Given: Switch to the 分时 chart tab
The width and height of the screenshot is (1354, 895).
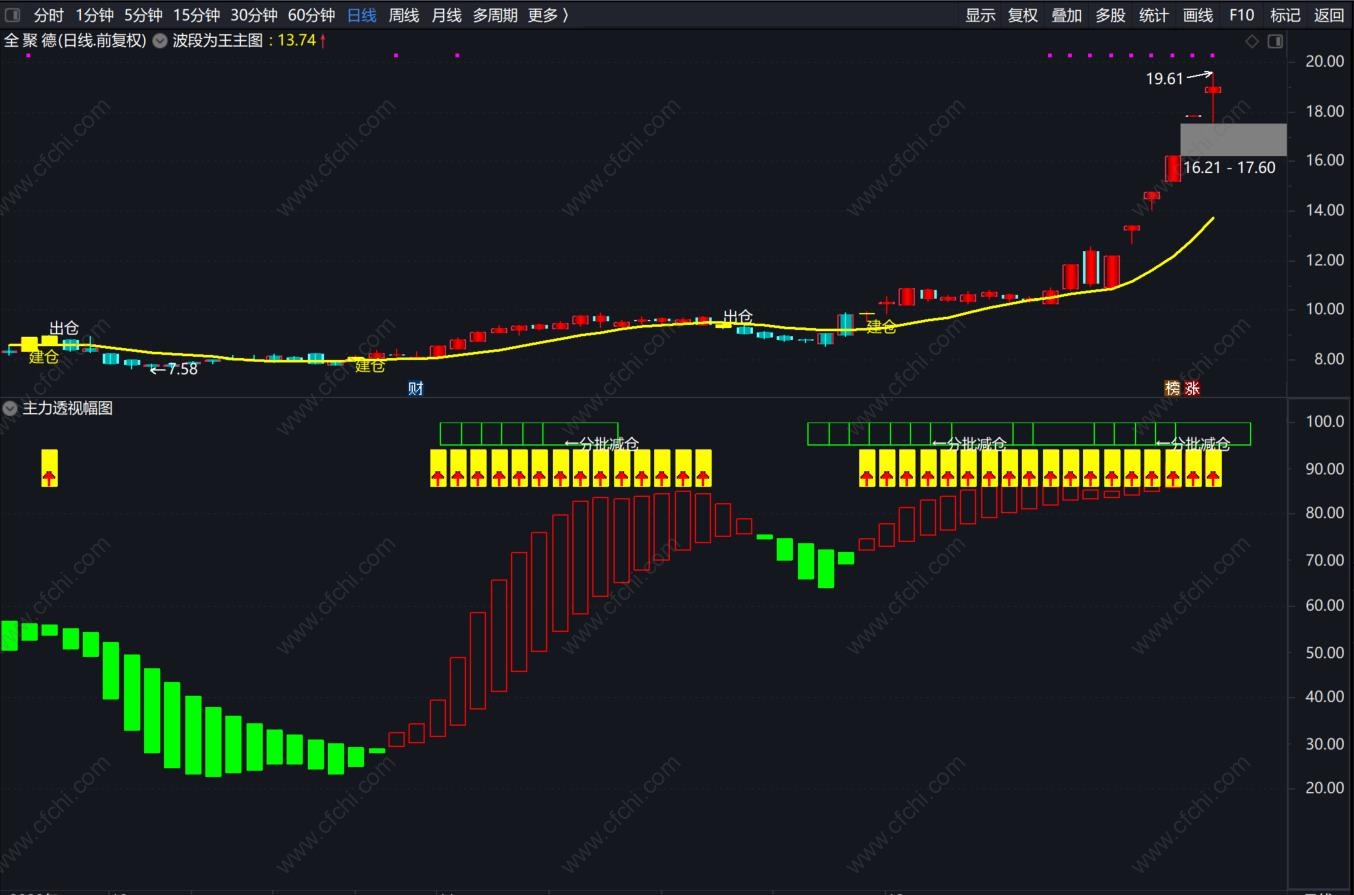Looking at the screenshot, I should pos(49,15).
